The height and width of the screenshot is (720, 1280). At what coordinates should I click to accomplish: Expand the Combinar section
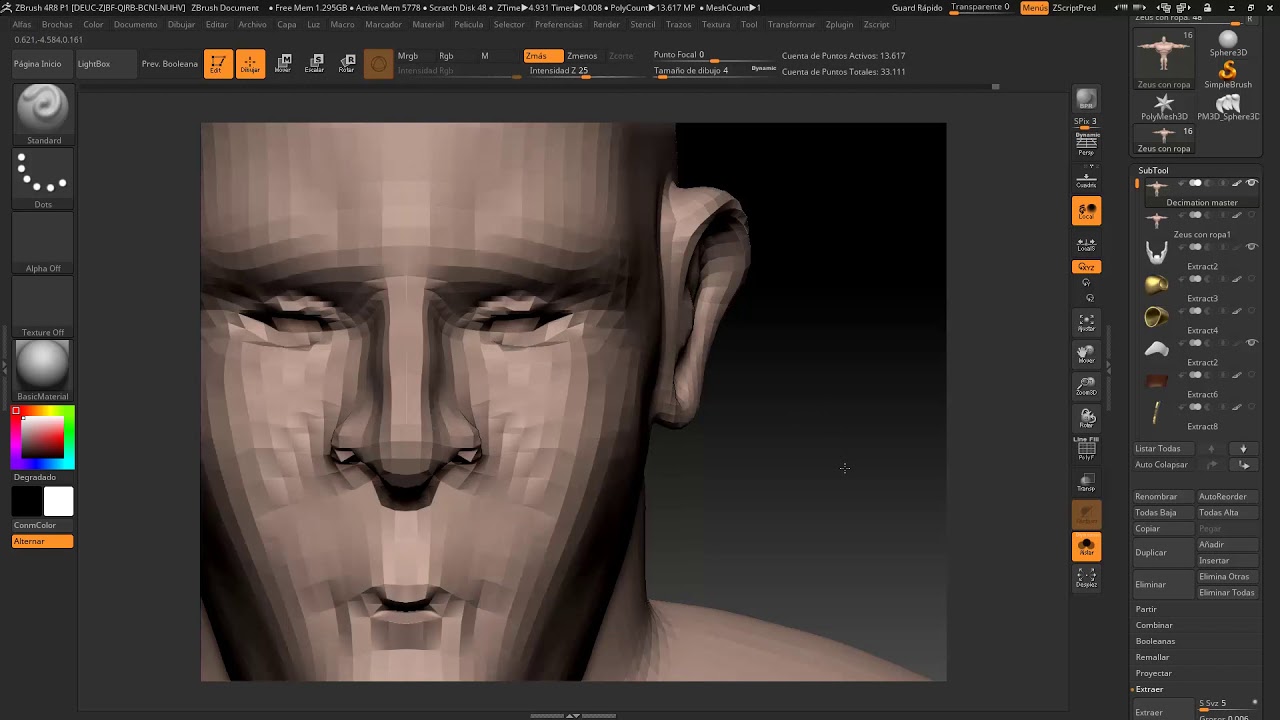tap(1154, 625)
